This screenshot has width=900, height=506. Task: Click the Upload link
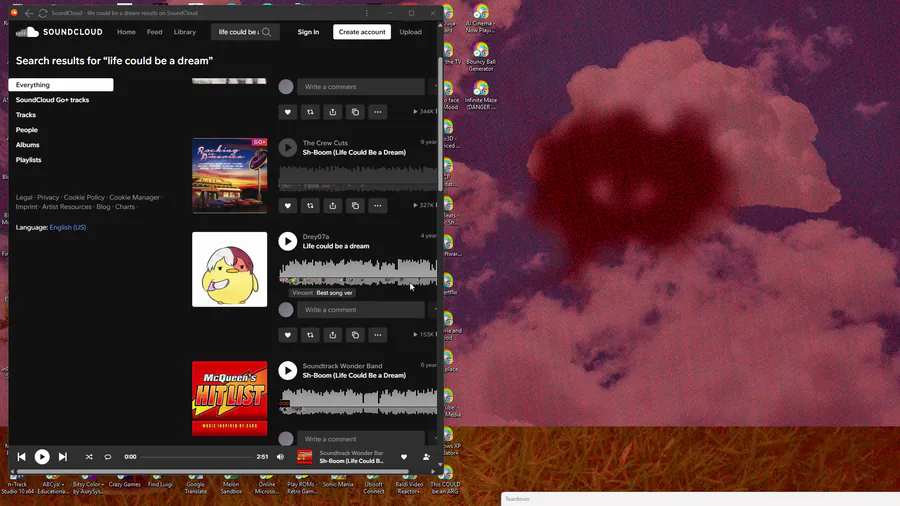410,32
